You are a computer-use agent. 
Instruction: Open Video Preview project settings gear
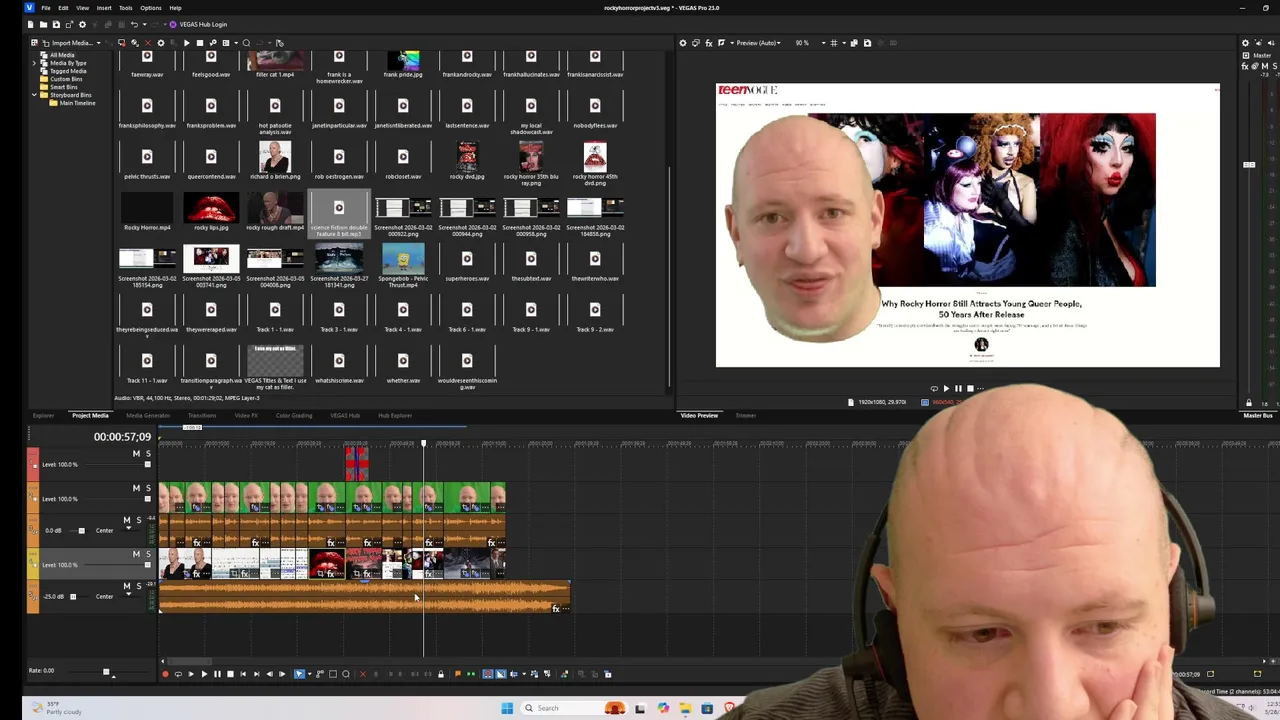tap(683, 43)
